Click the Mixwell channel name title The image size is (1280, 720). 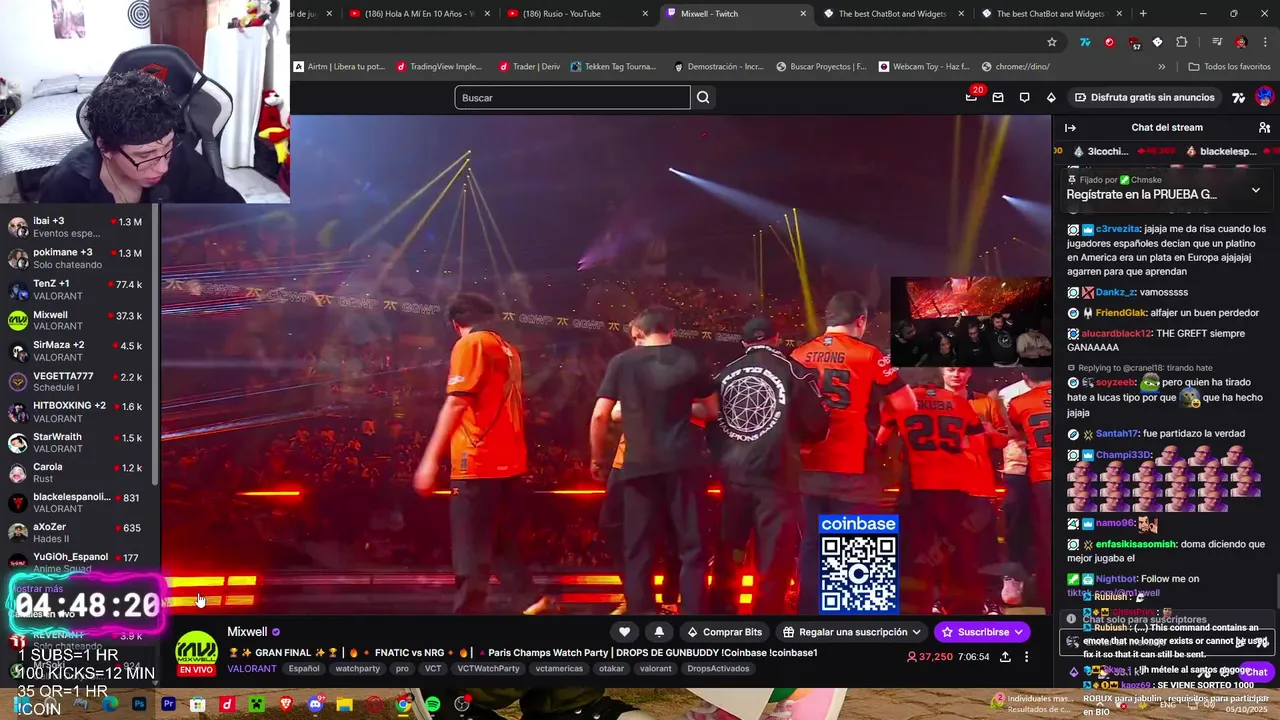tap(247, 632)
